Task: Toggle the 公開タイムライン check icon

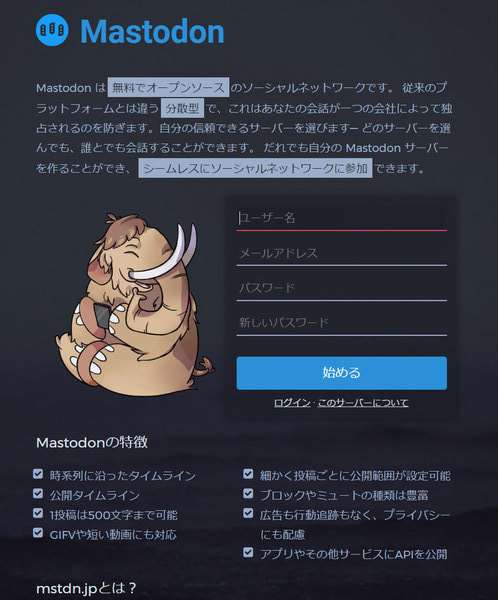Action: tap(38, 493)
